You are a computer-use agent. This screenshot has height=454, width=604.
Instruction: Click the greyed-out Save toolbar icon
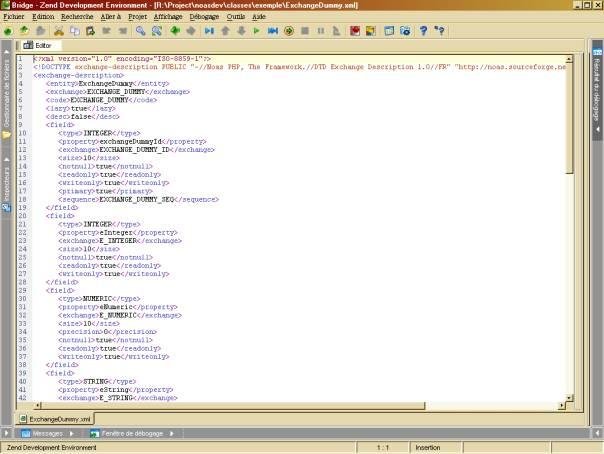[40, 31]
